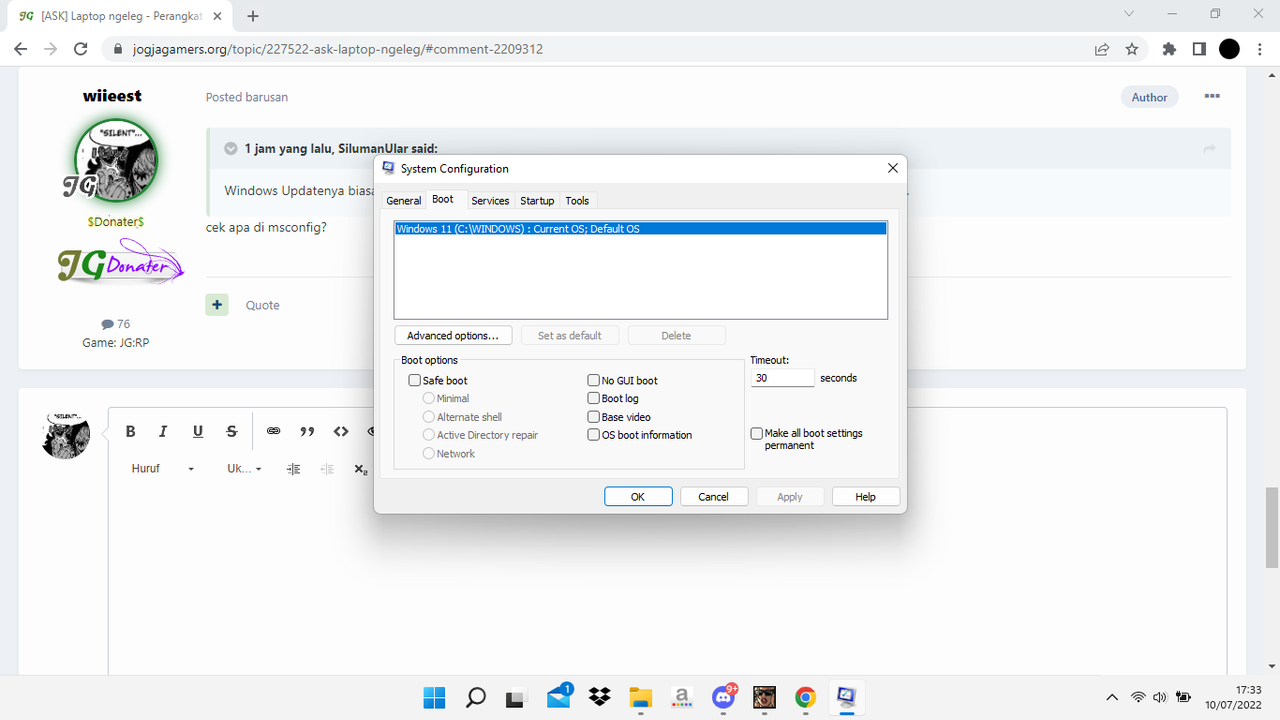
Task: Click the Help button in System Configuration
Action: click(x=866, y=496)
